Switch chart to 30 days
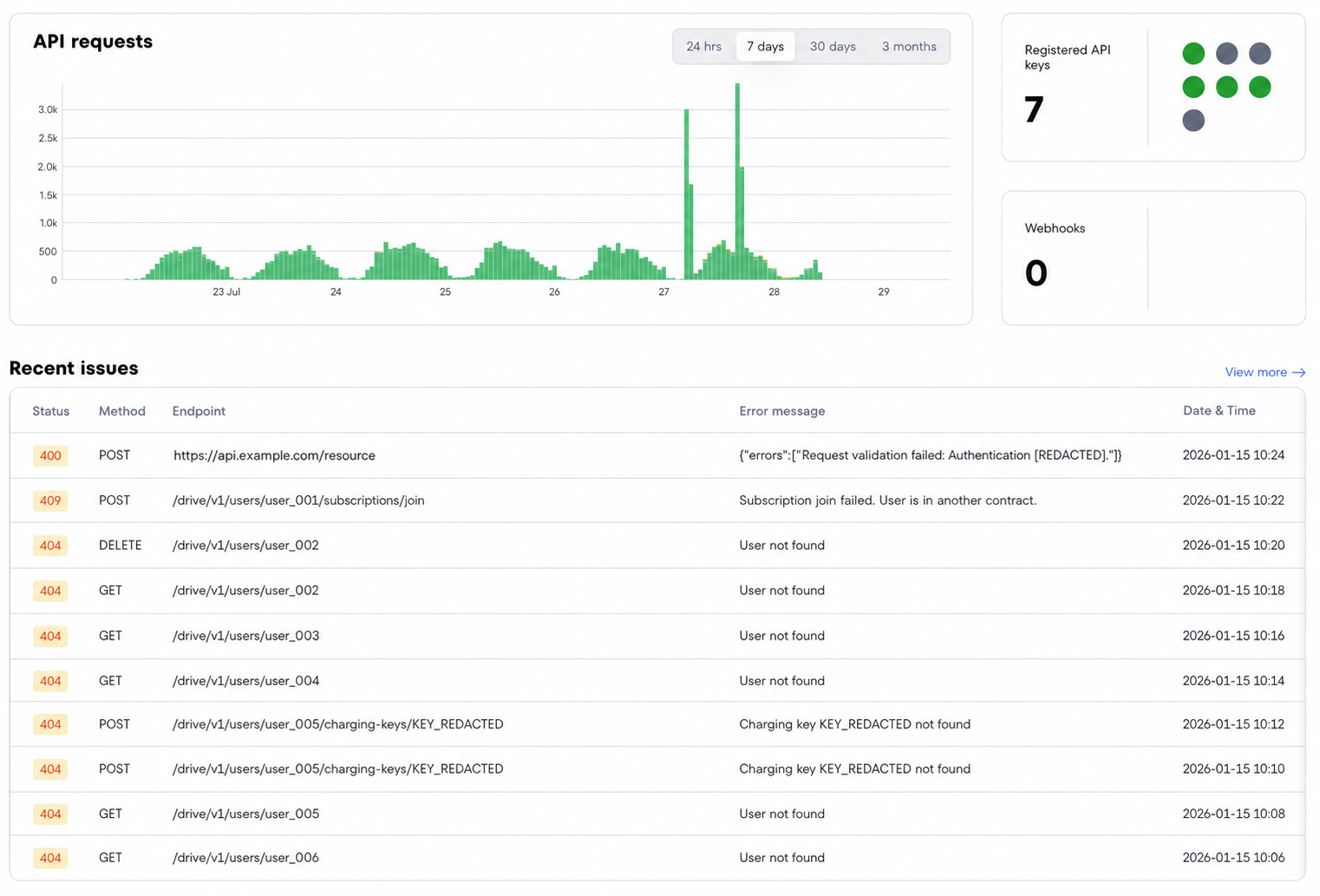 tap(833, 47)
